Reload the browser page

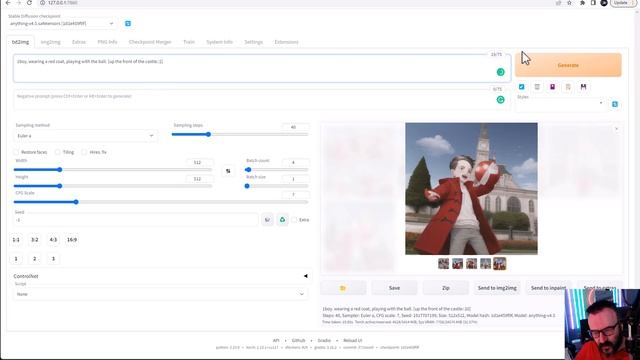pyautogui.click(x=29, y=3)
